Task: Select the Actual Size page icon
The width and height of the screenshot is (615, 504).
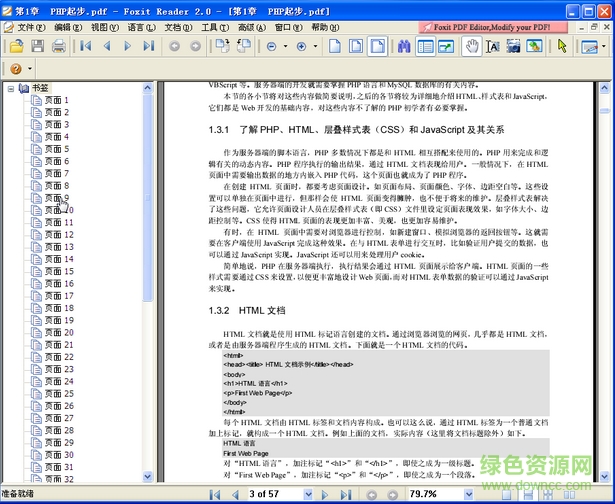Action: (335, 46)
